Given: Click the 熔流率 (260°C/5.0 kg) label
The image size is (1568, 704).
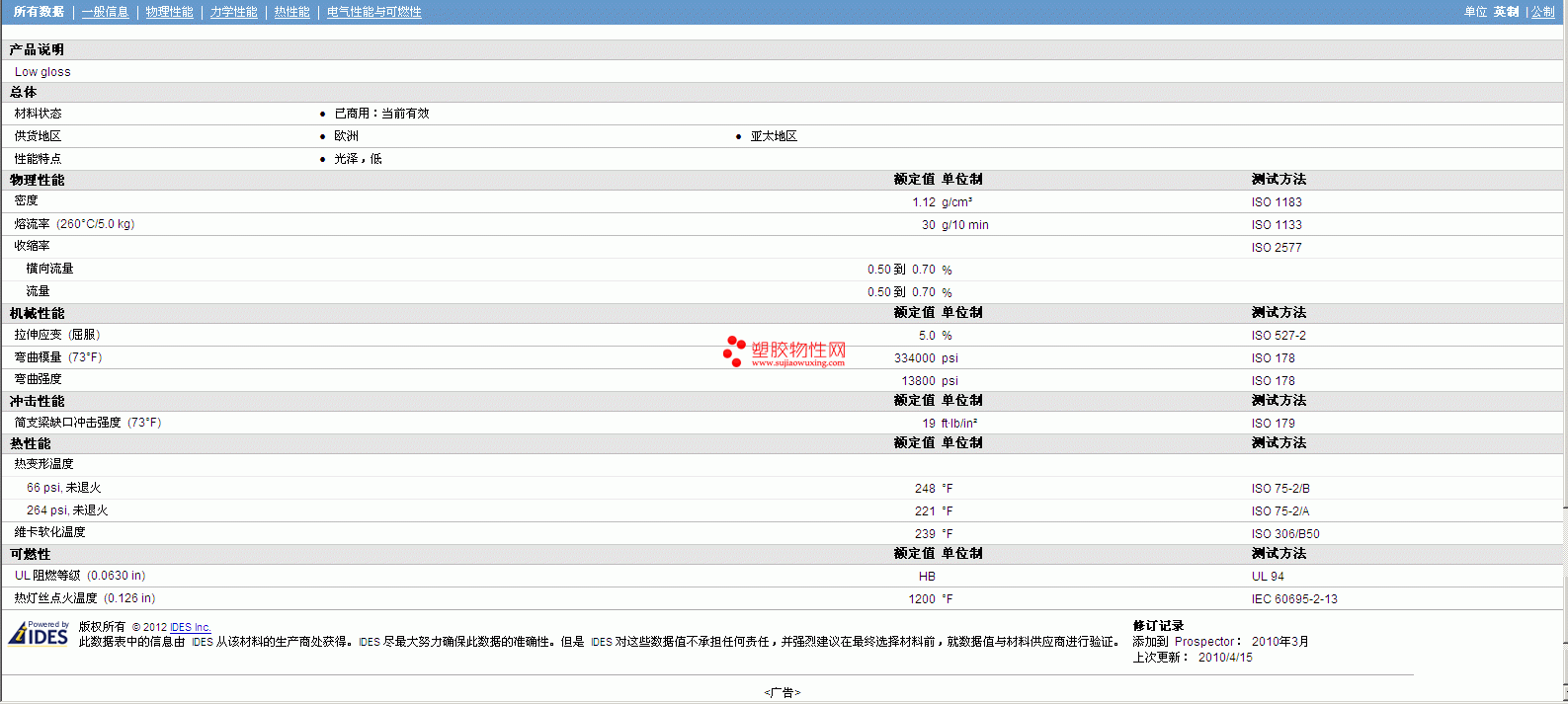Looking at the screenshot, I should pos(74,224).
